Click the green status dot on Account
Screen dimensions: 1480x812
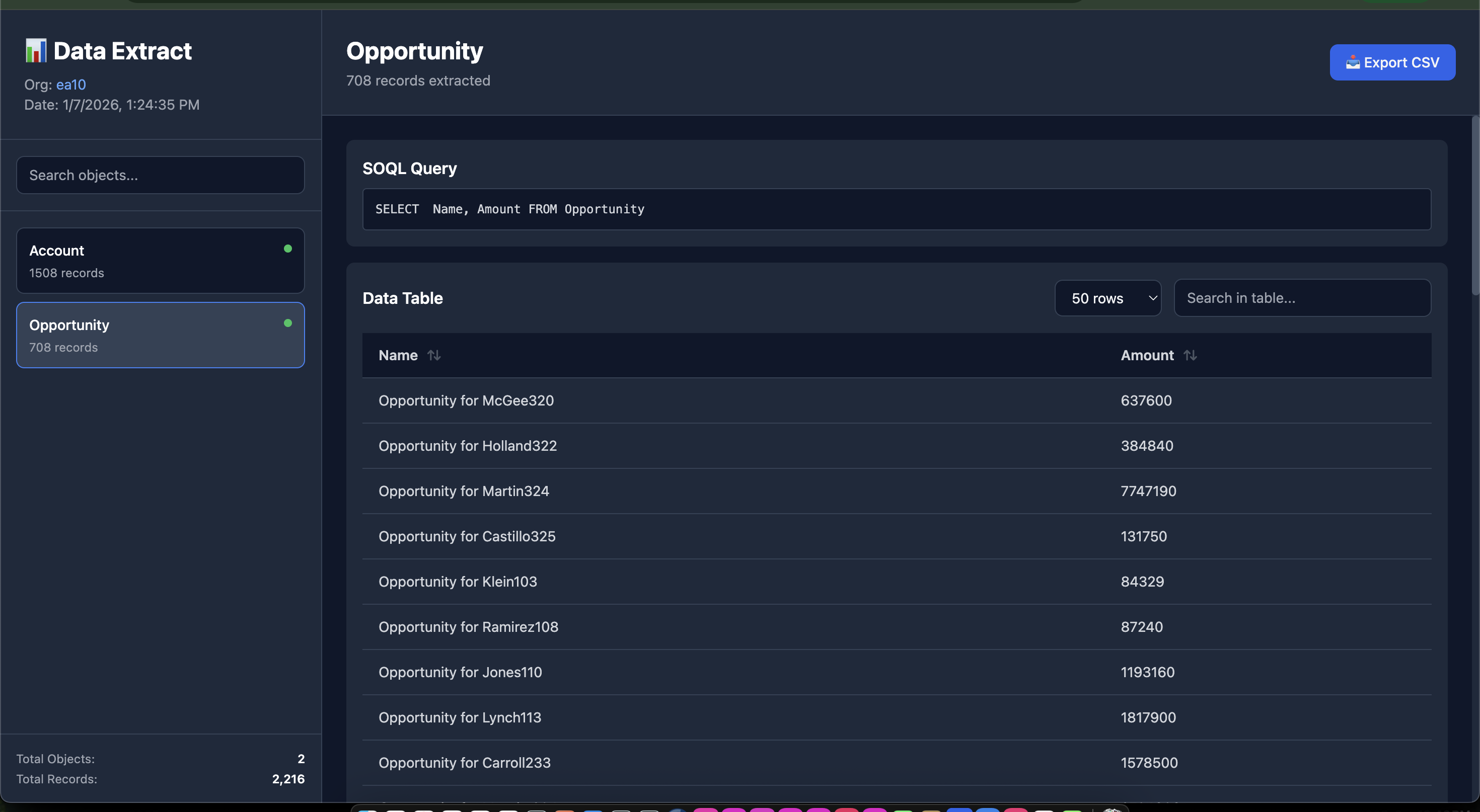(x=288, y=249)
